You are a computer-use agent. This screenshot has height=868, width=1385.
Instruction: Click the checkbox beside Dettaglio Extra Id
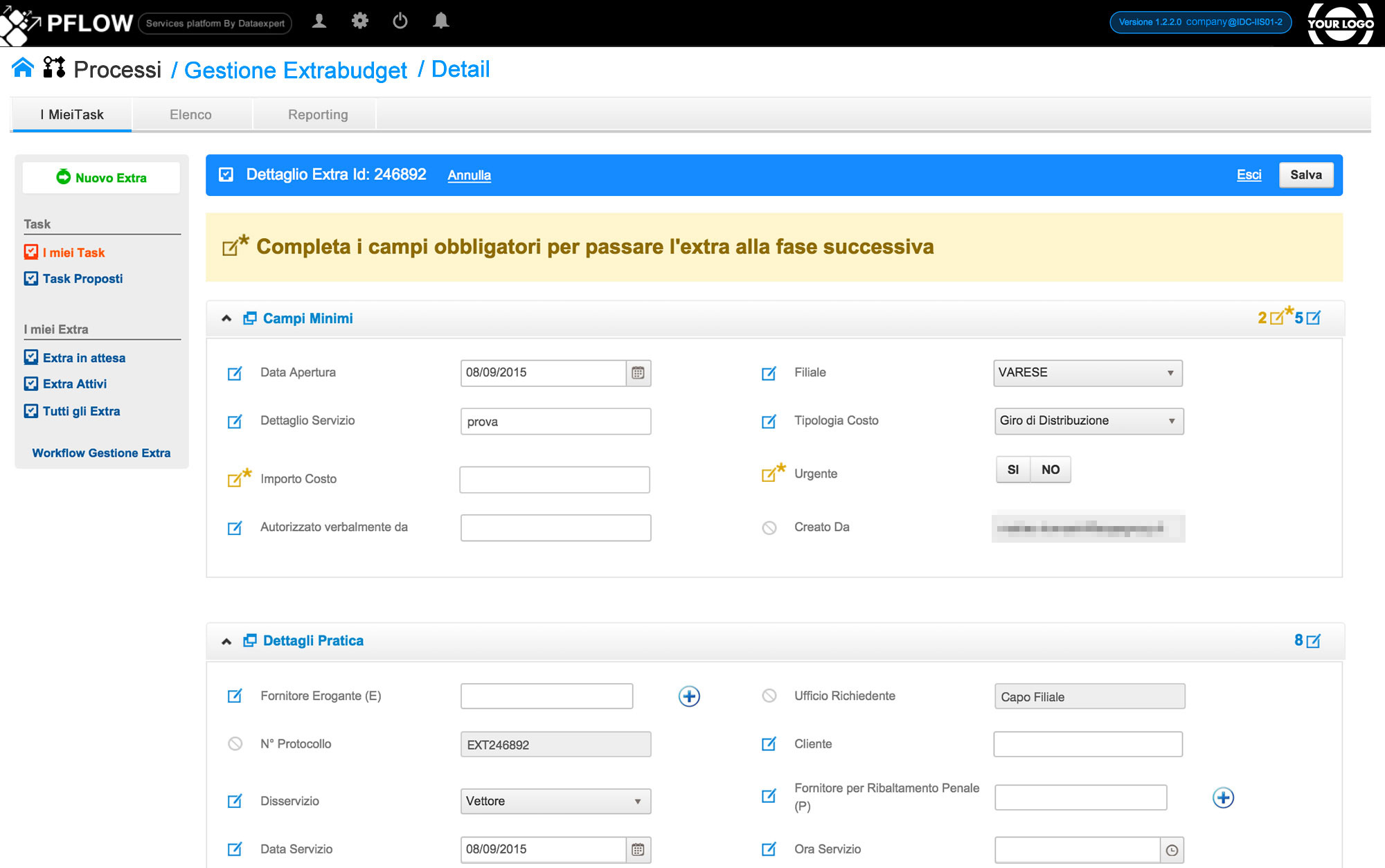226,174
